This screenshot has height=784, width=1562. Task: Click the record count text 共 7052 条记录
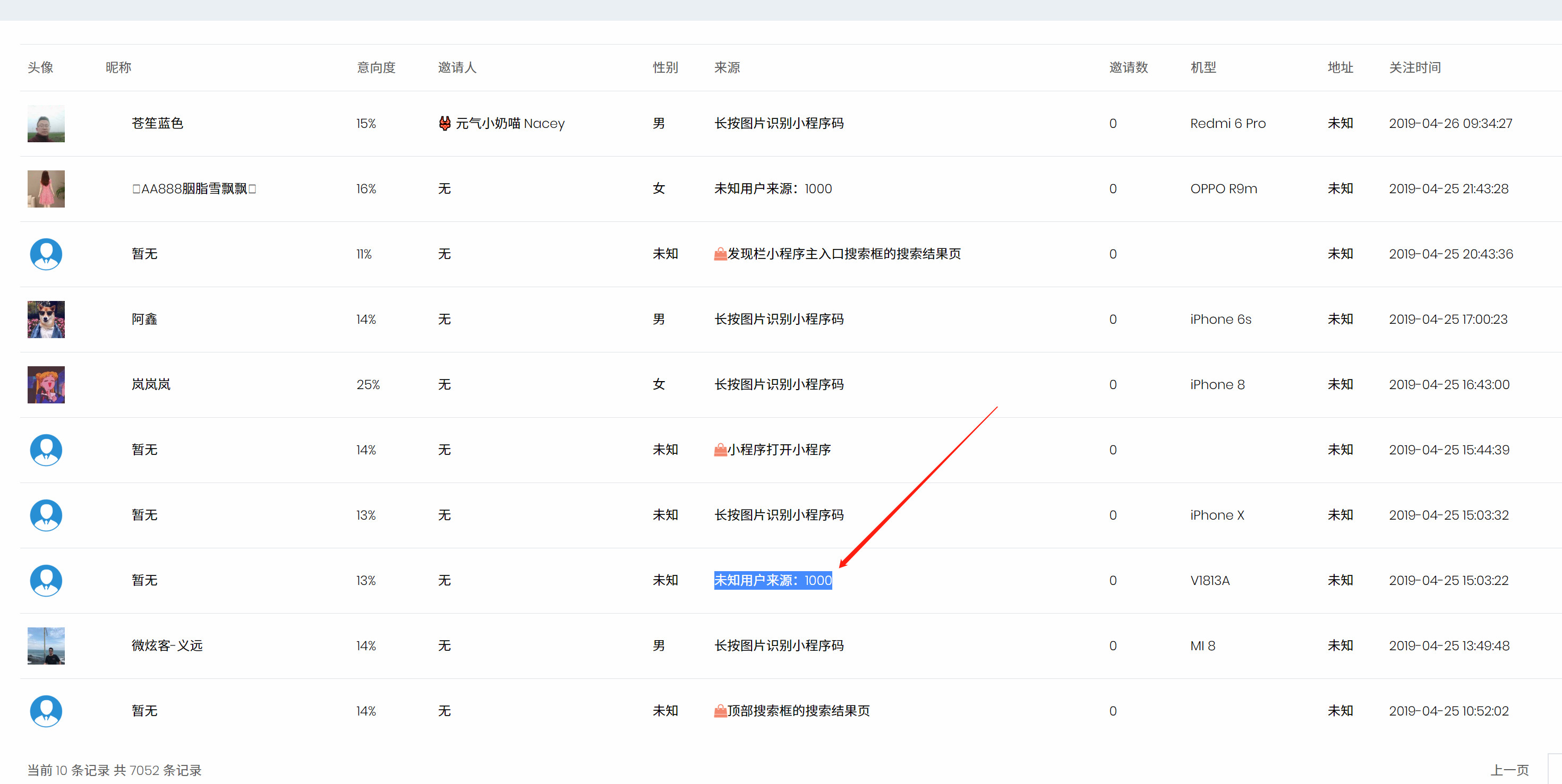click(158, 770)
